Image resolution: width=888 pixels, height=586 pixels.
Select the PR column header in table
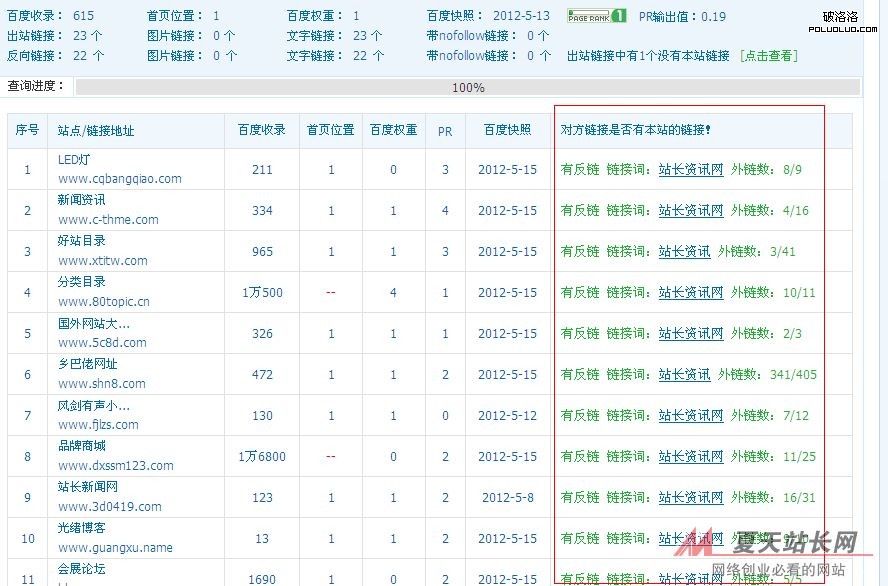pyautogui.click(x=445, y=130)
